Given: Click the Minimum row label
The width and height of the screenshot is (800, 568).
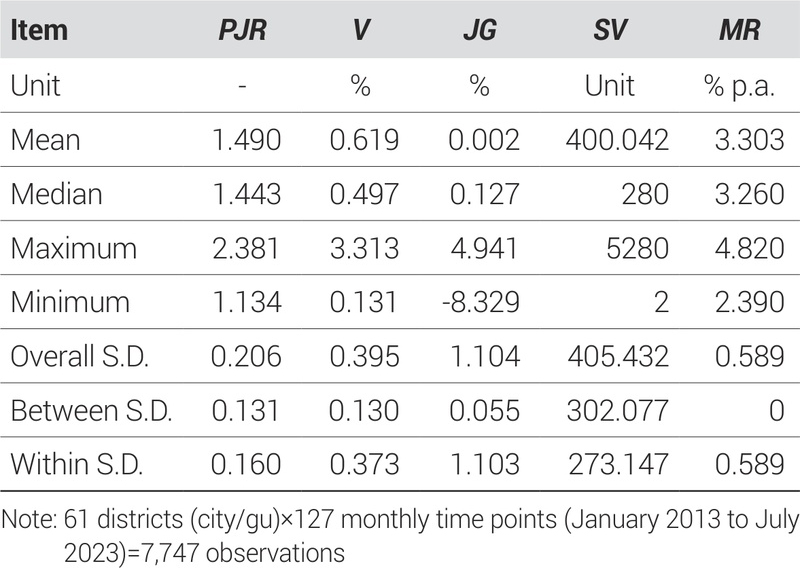Looking at the screenshot, I should click(70, 301).
